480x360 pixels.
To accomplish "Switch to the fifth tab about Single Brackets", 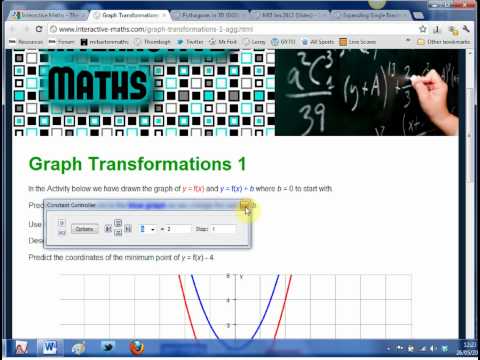I will pos(370,15).
